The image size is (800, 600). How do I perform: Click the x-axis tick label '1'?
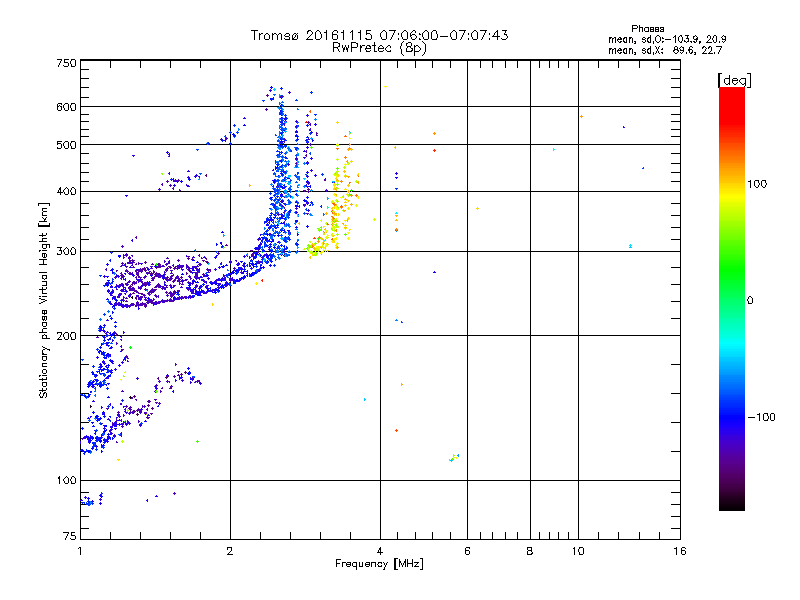[80, 551]
